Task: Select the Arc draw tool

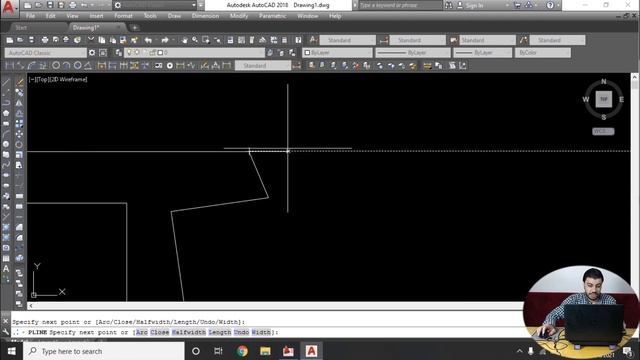Action: coord(6,134)
